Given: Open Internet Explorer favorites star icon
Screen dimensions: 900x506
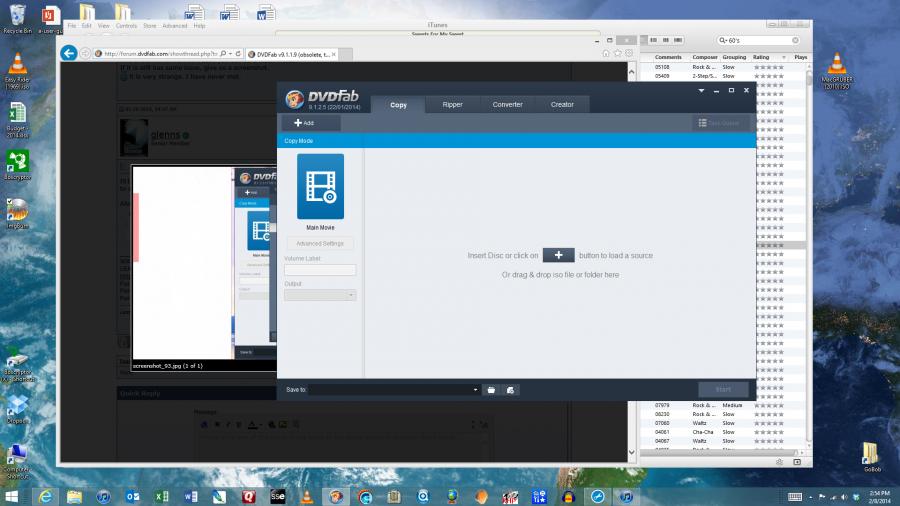Looking at the screenshot, I should pos(618,53).
